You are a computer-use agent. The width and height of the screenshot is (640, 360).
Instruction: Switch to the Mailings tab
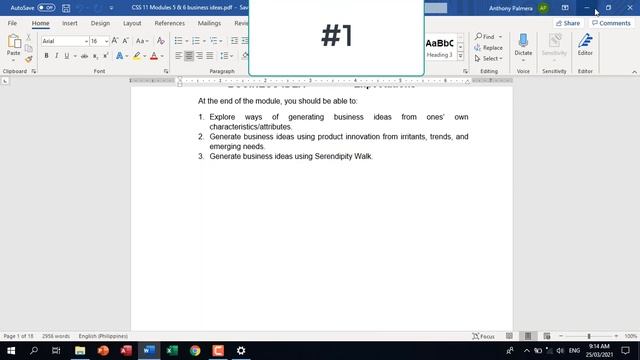209,23
